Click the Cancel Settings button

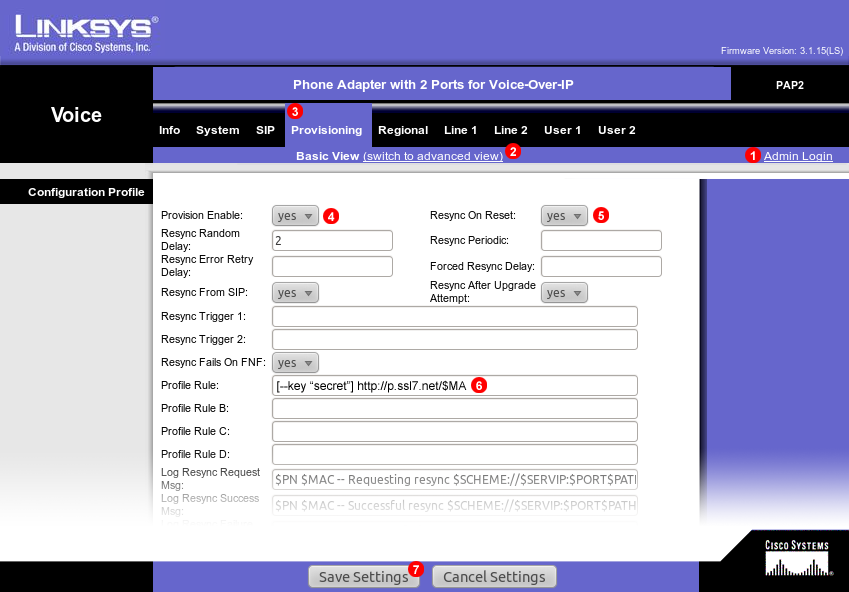click(x=493, y=576)
